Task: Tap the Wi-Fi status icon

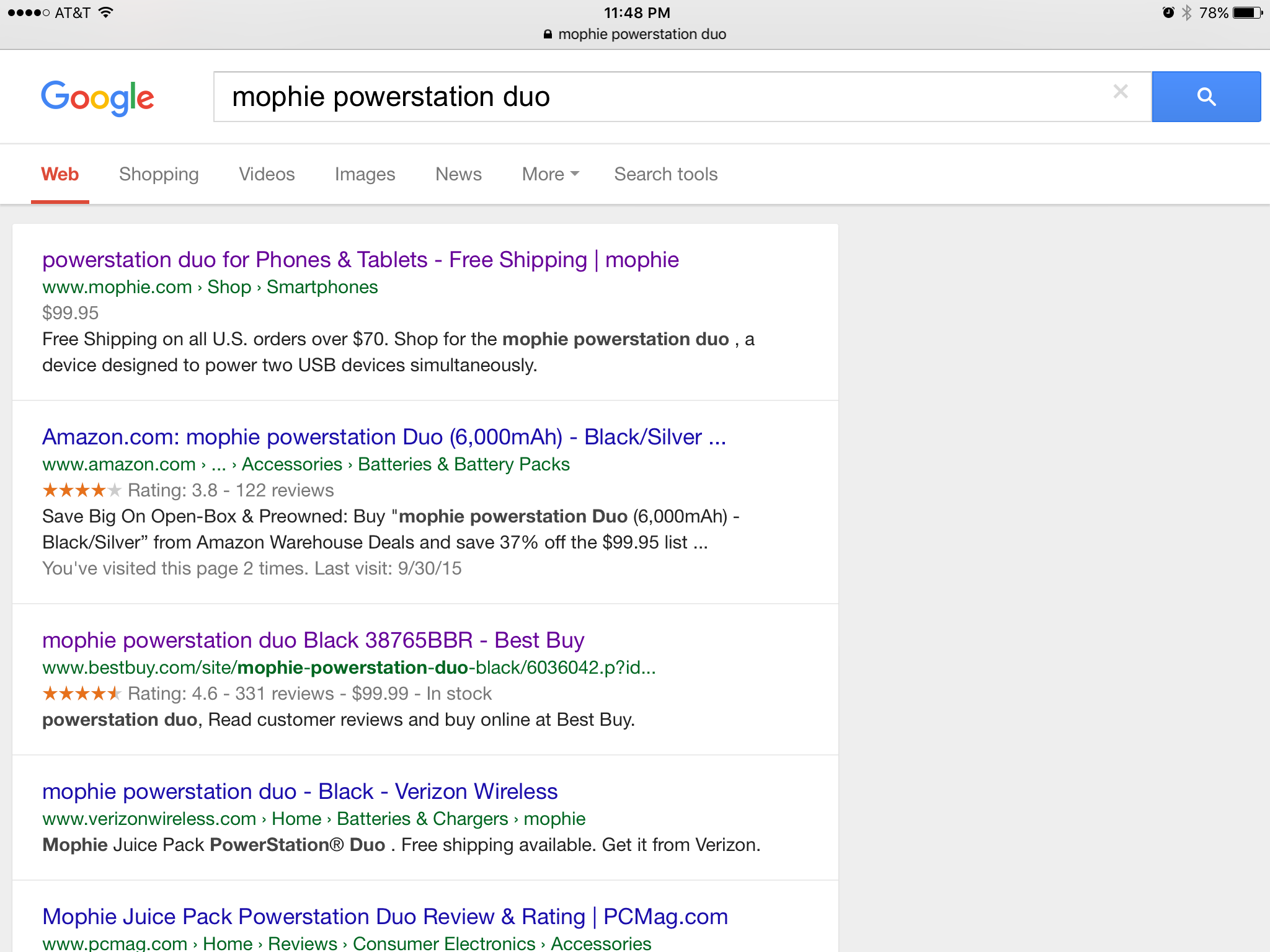Action: click(106, 13)
